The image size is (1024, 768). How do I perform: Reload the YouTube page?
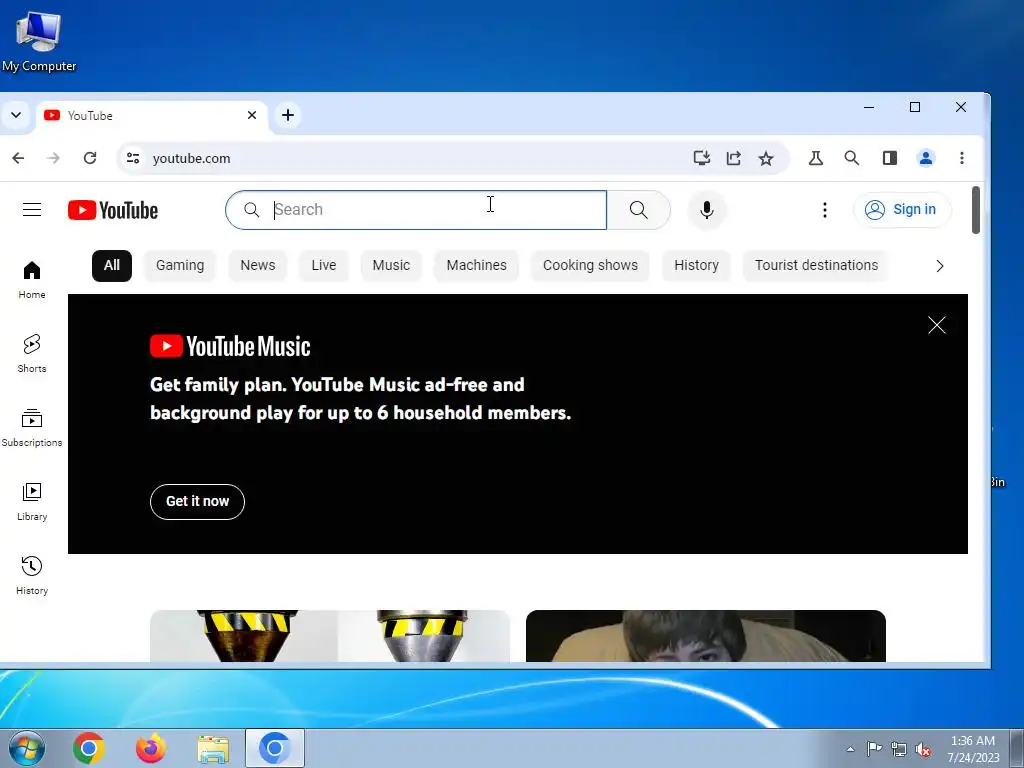[90, 158]
